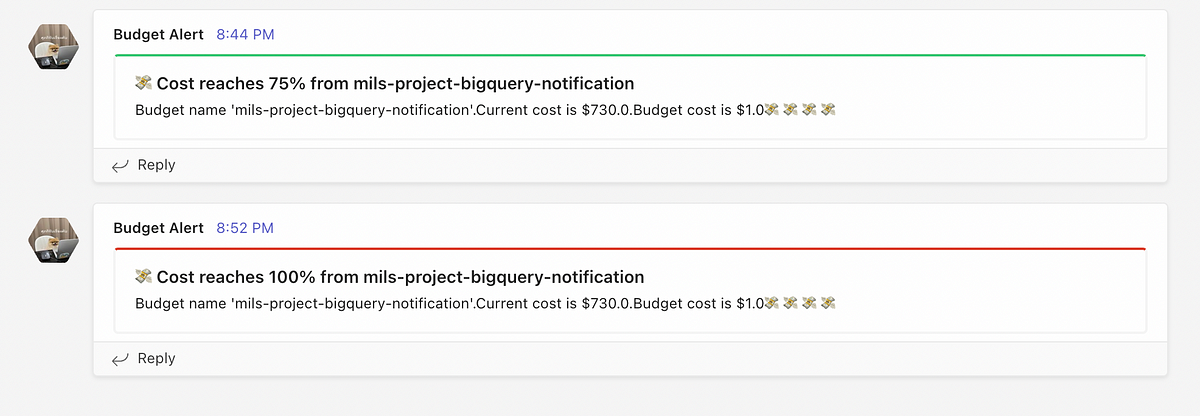
Task: Click reply arrow icon under 100% alert
Action: pos(120,359)
